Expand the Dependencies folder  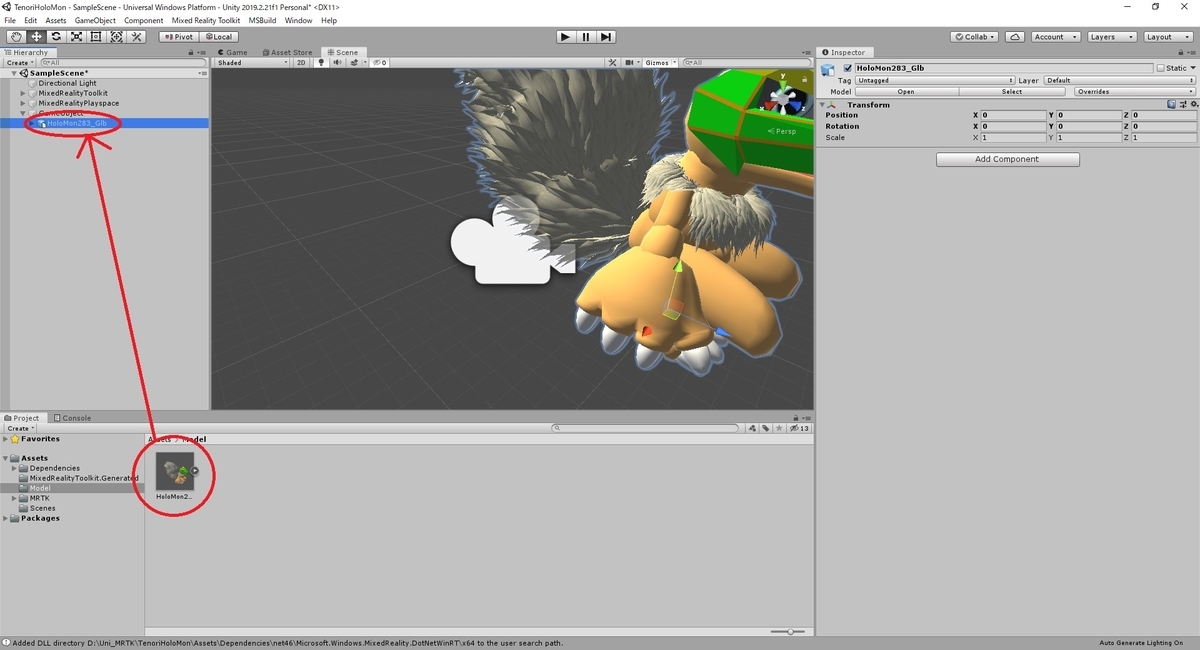15,468
